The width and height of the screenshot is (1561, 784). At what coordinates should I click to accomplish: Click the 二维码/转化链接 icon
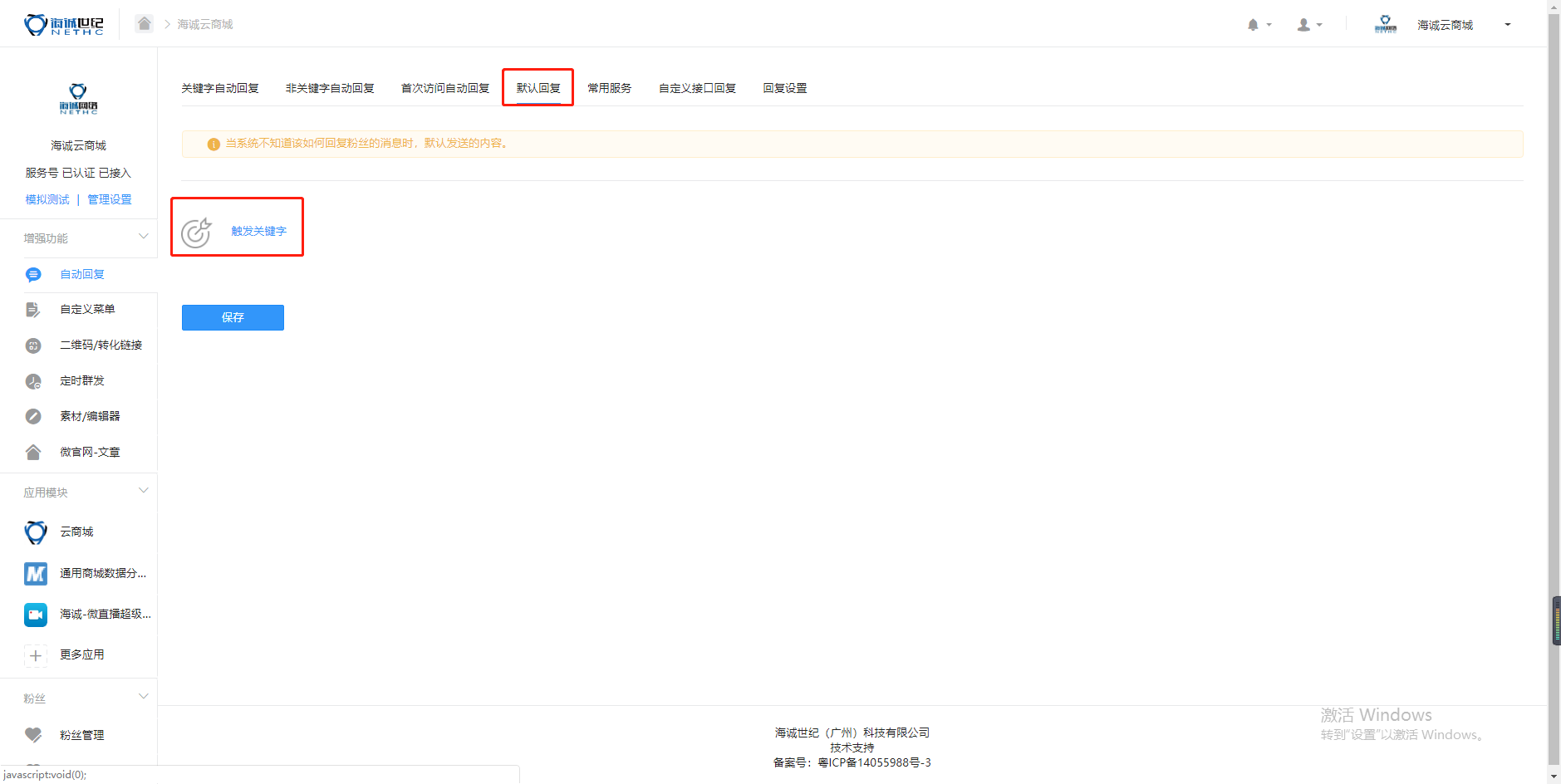(x=33, y=345)
